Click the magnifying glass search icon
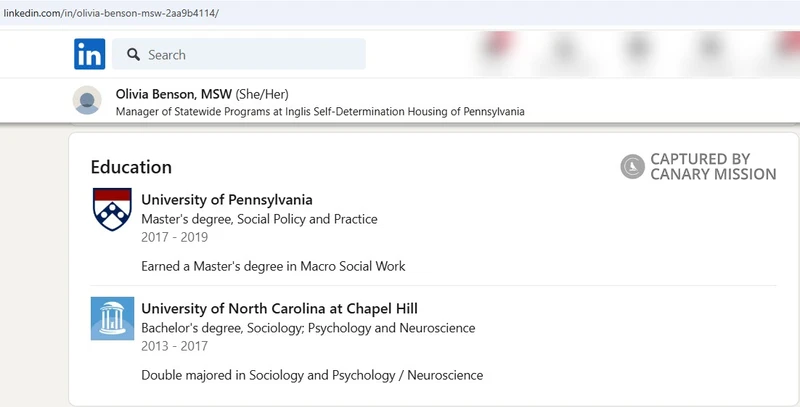The image size is (800, 407). click(131, 55)
